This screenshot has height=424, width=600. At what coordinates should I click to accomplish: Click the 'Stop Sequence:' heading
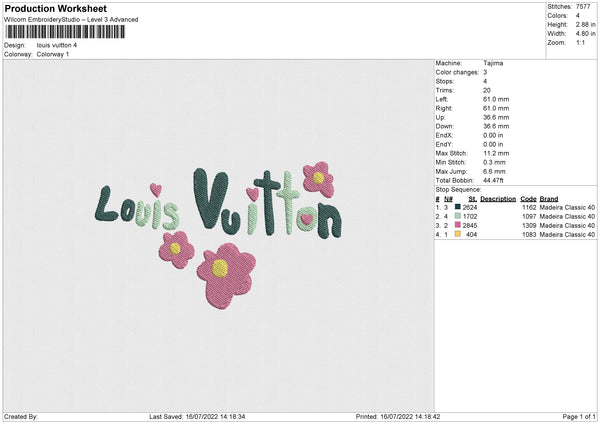click(x=458, y=190)
